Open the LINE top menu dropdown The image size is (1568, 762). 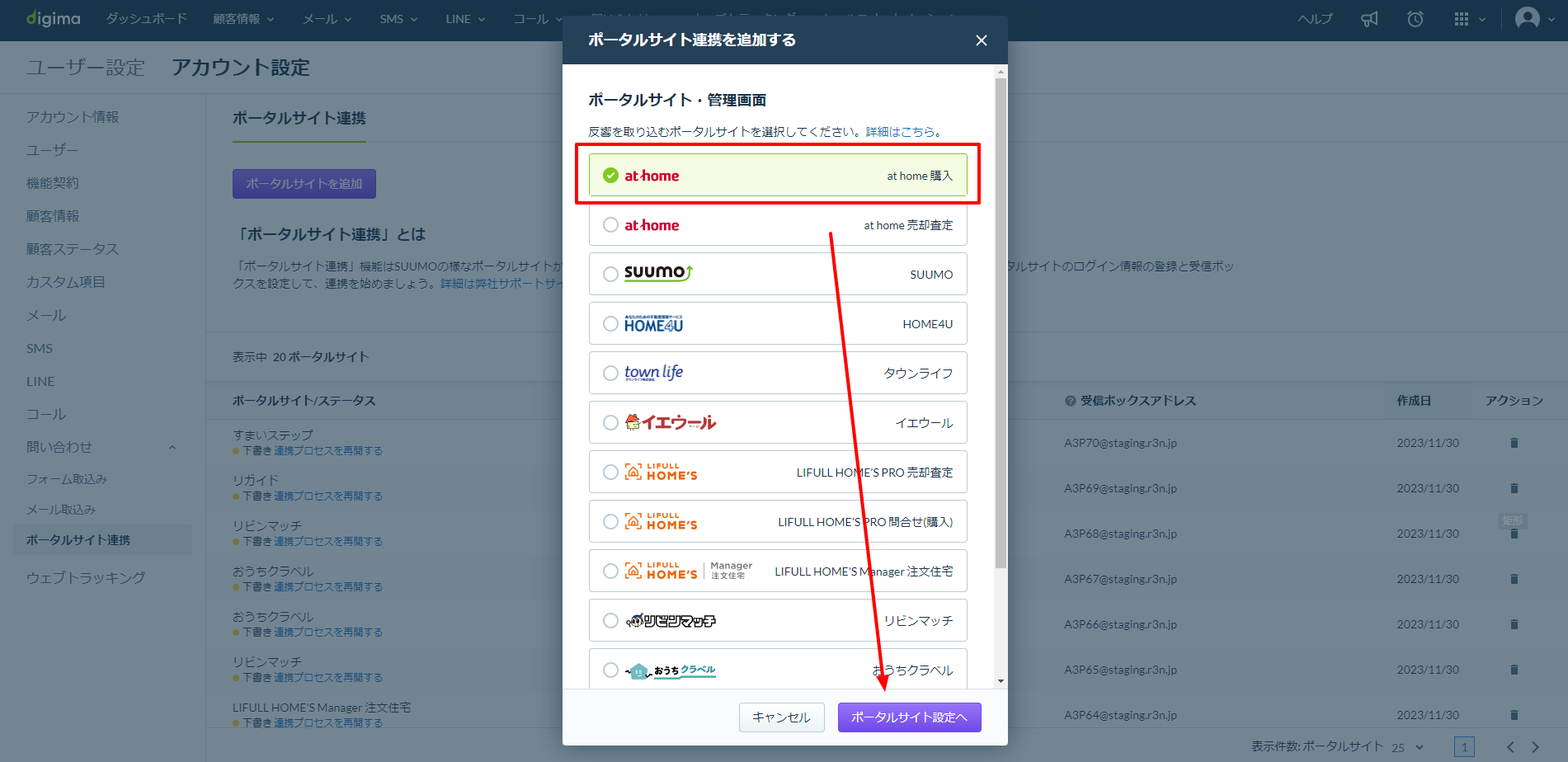tap(465, 19)
